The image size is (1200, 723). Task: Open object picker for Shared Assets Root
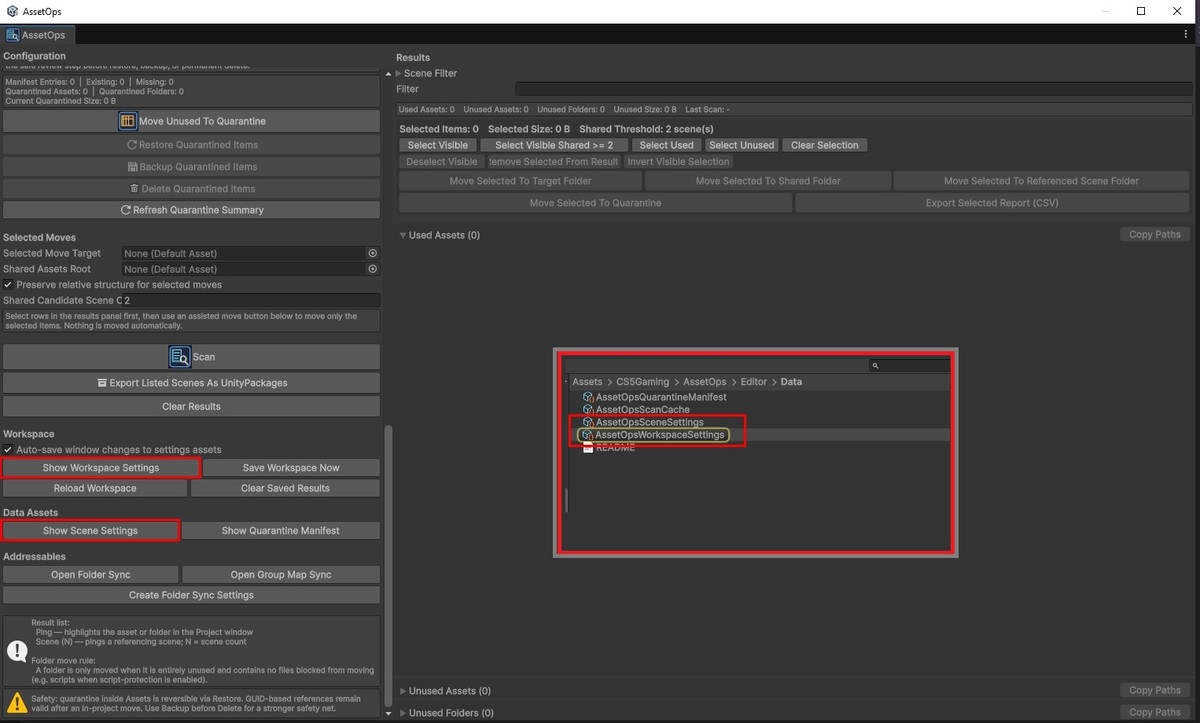pos(373,269)
